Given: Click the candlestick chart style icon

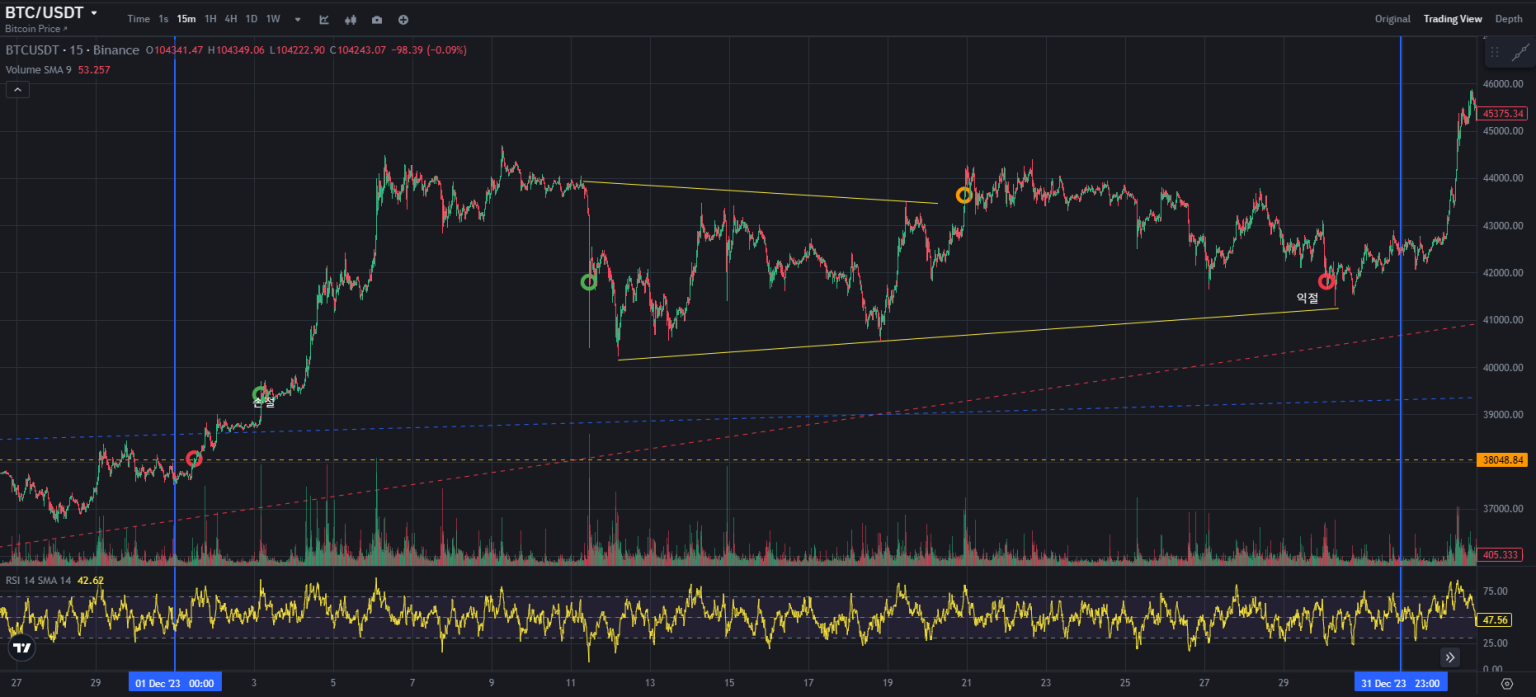Looking at the screenshot, I should (350, 19).
